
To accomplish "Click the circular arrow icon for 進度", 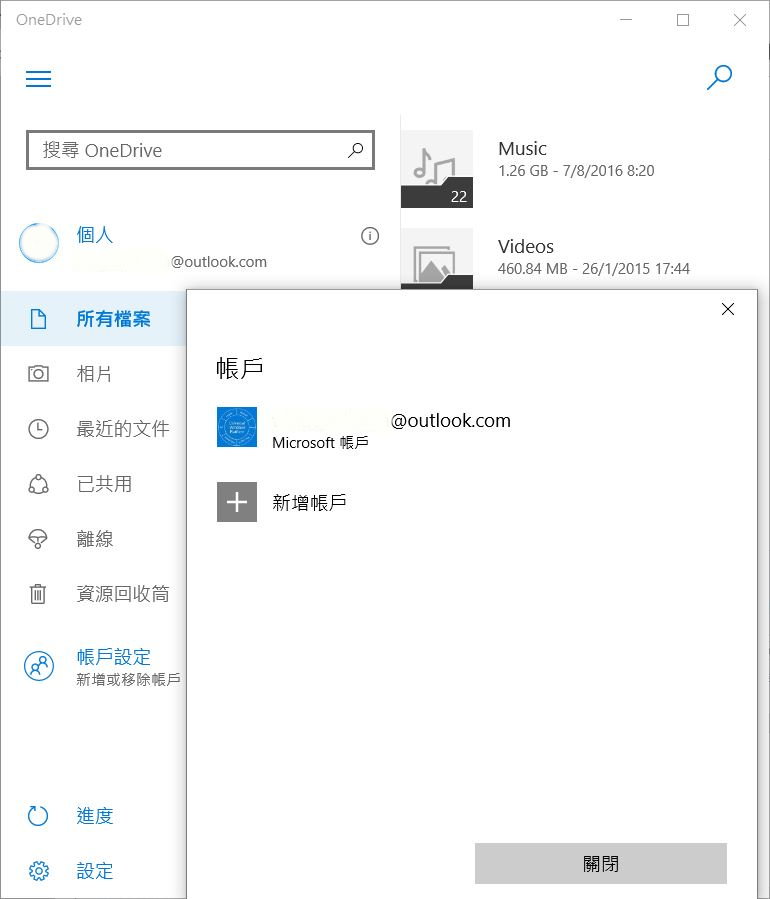I will 38,816.
